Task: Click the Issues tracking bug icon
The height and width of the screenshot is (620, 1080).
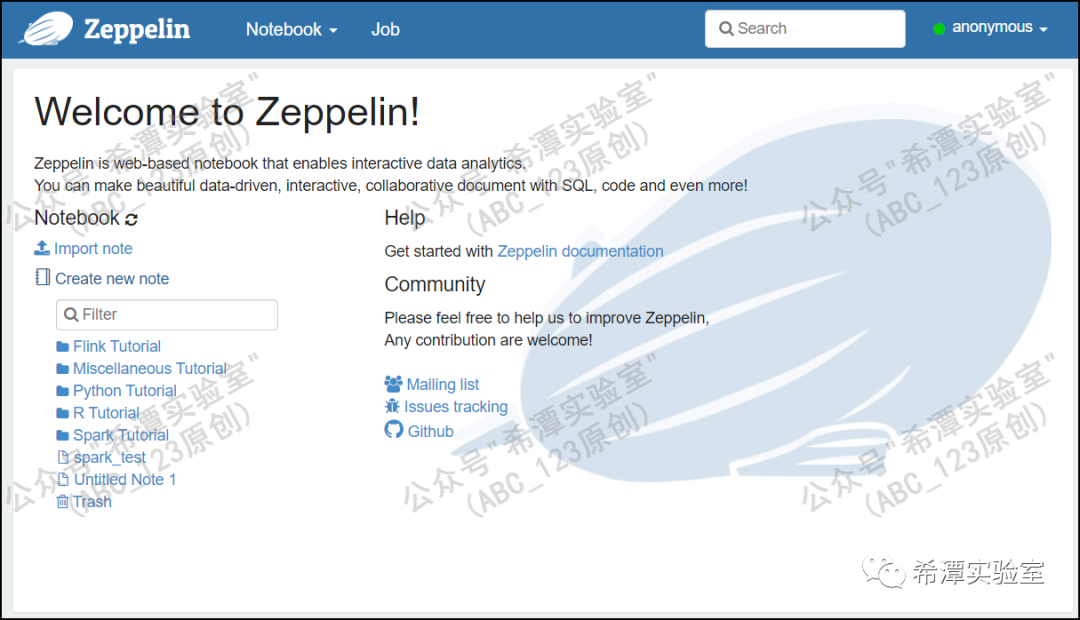Action: [392, 406]
